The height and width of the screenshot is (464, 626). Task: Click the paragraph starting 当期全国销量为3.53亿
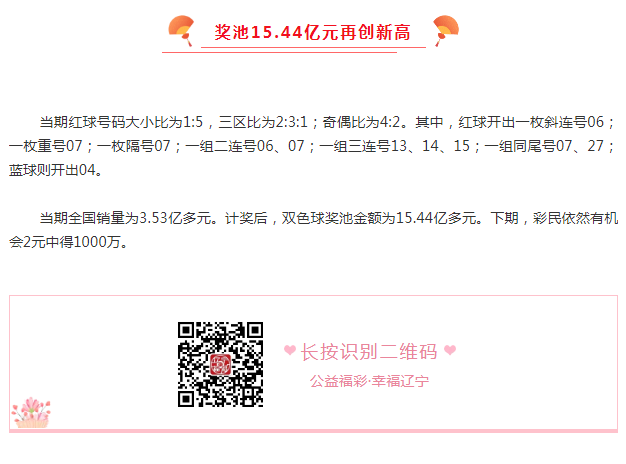point(313,230)
